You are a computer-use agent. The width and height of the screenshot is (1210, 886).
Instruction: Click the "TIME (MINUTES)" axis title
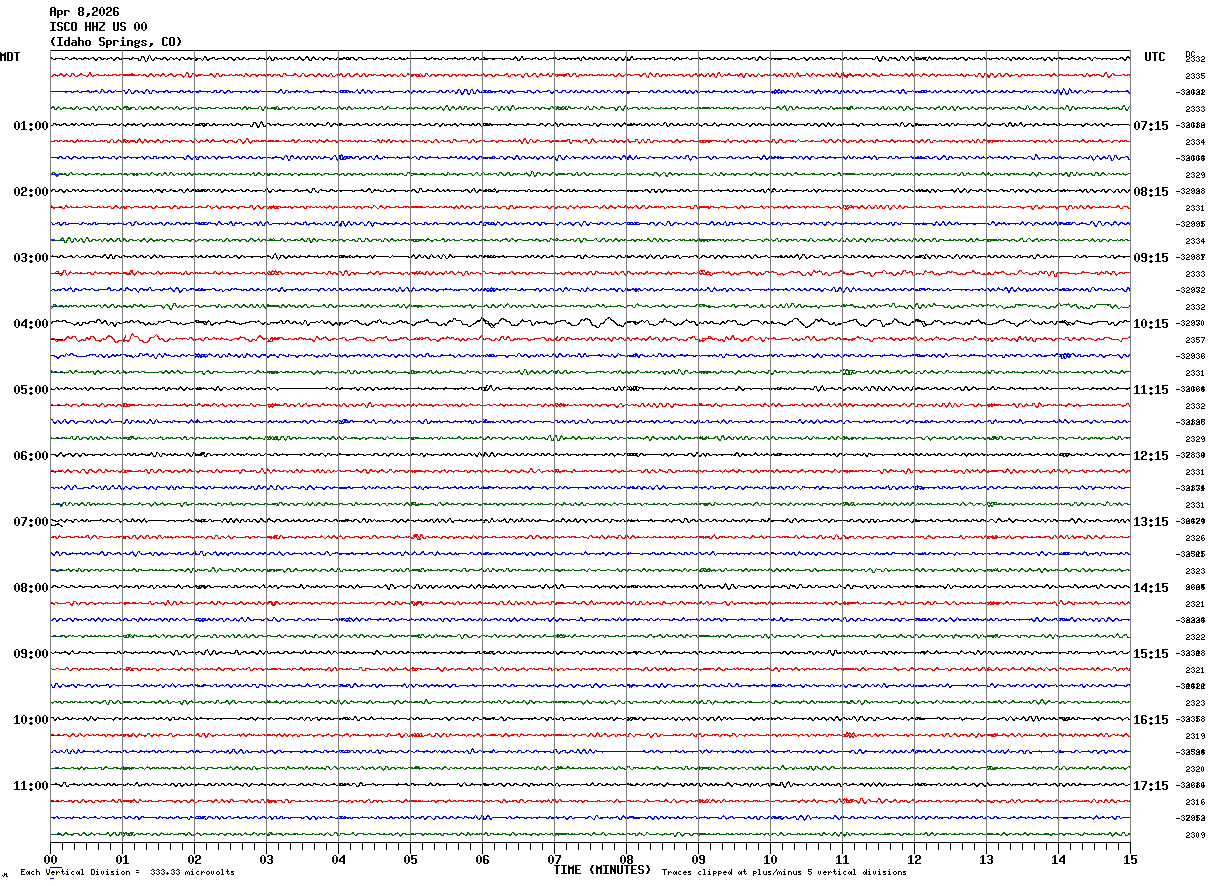[602, 870]
